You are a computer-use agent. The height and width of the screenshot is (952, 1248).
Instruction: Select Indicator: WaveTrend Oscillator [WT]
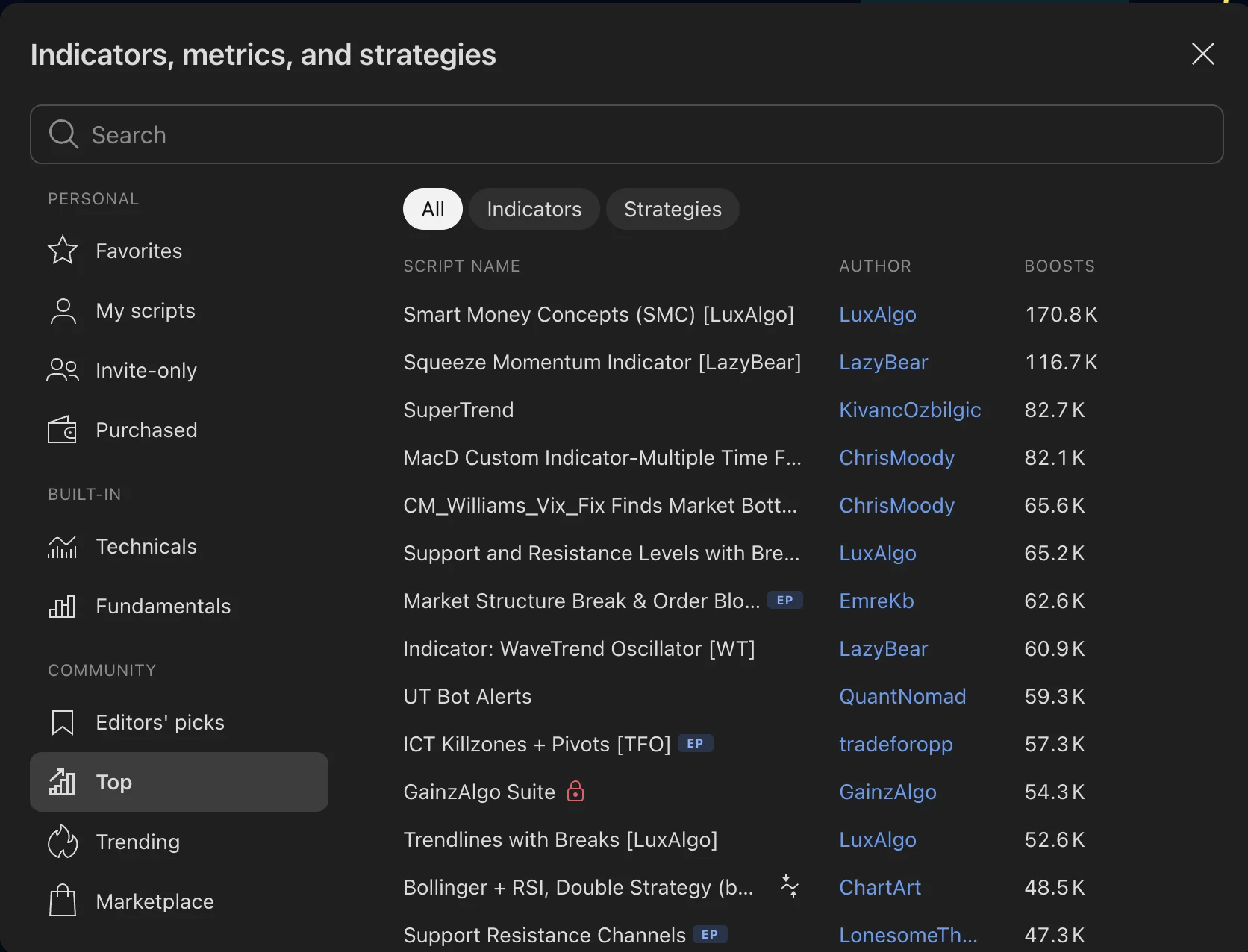click(x=579, y=648)
